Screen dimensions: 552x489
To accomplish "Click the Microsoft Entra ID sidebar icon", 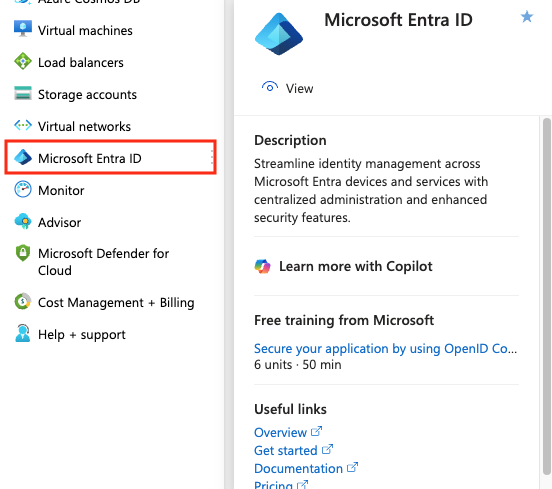I will tap(23, 157).
